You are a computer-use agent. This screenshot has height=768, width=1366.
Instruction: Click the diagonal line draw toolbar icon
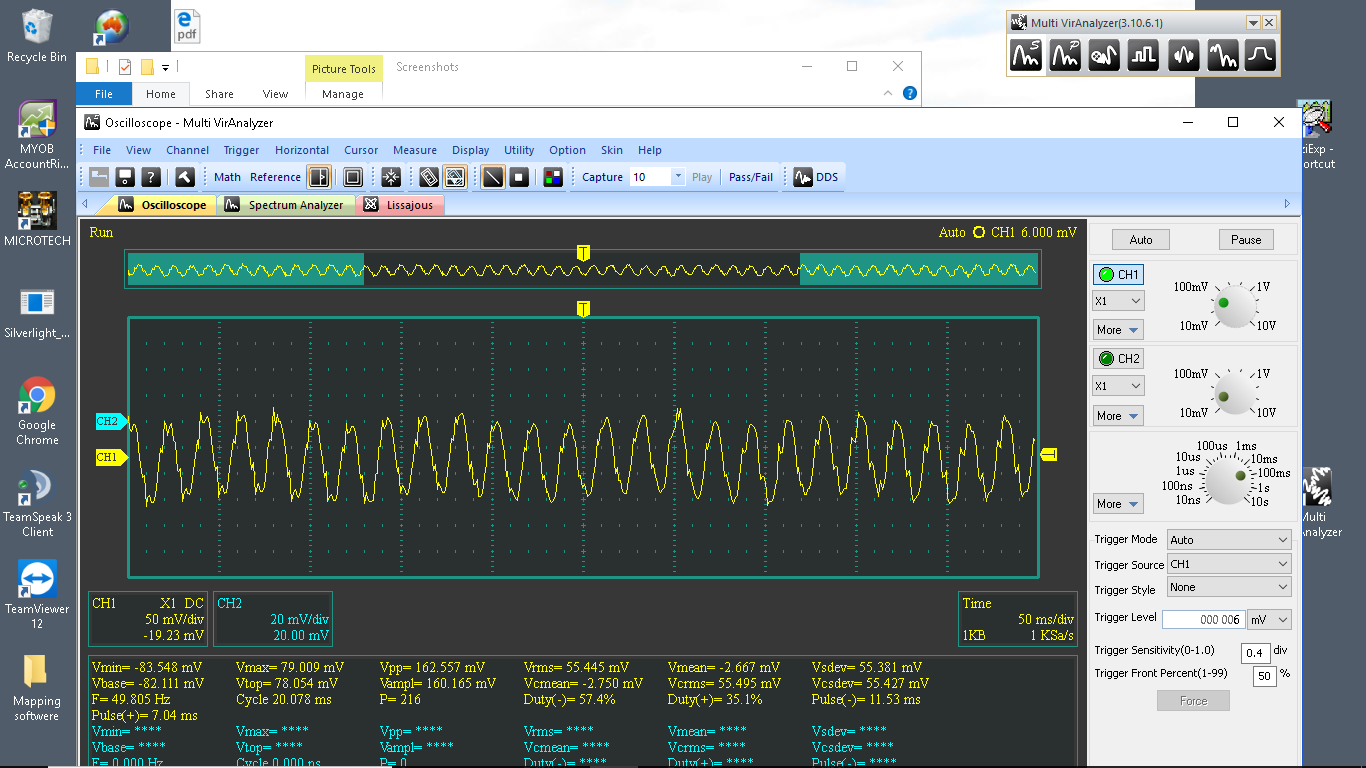[x=493, y=177]
